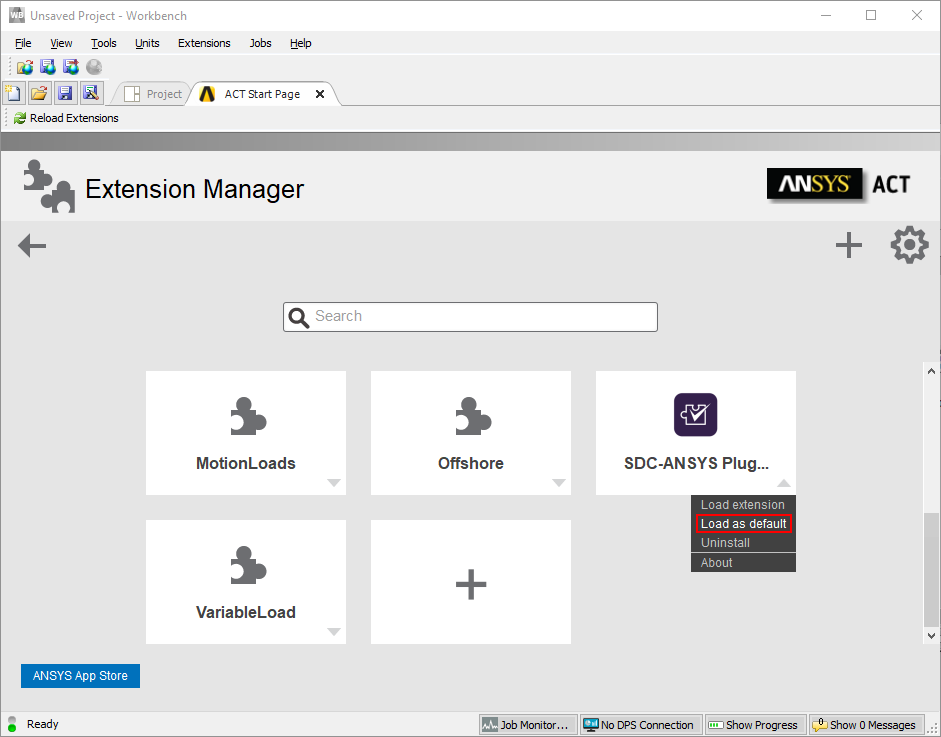
Task: Open the Jobs menu
Action: coord(260,43)
